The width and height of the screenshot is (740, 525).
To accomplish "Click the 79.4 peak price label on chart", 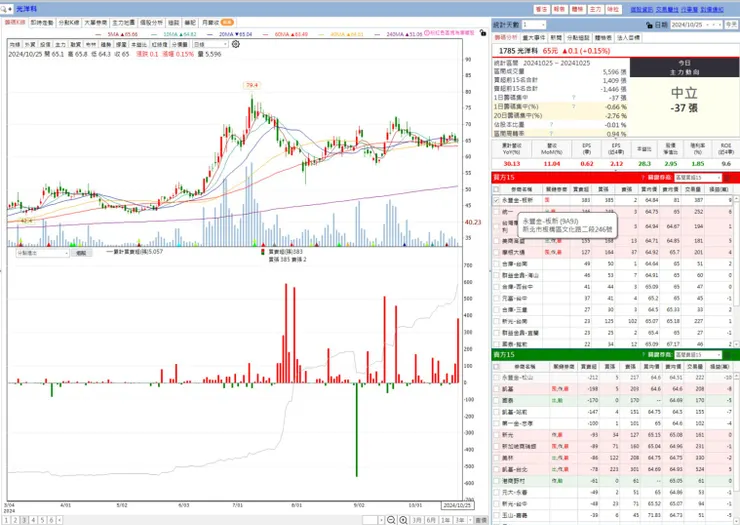I will pyautogui.click(x=252, y=85).
